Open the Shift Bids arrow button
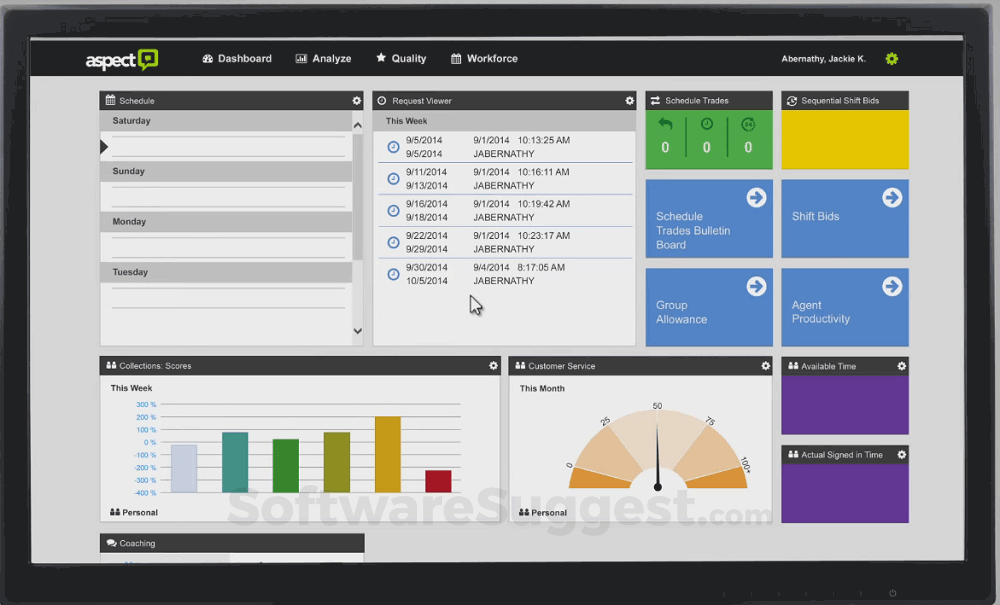Image resolution: width=1000 pixels, height=605 pixels. coord(891,197)
